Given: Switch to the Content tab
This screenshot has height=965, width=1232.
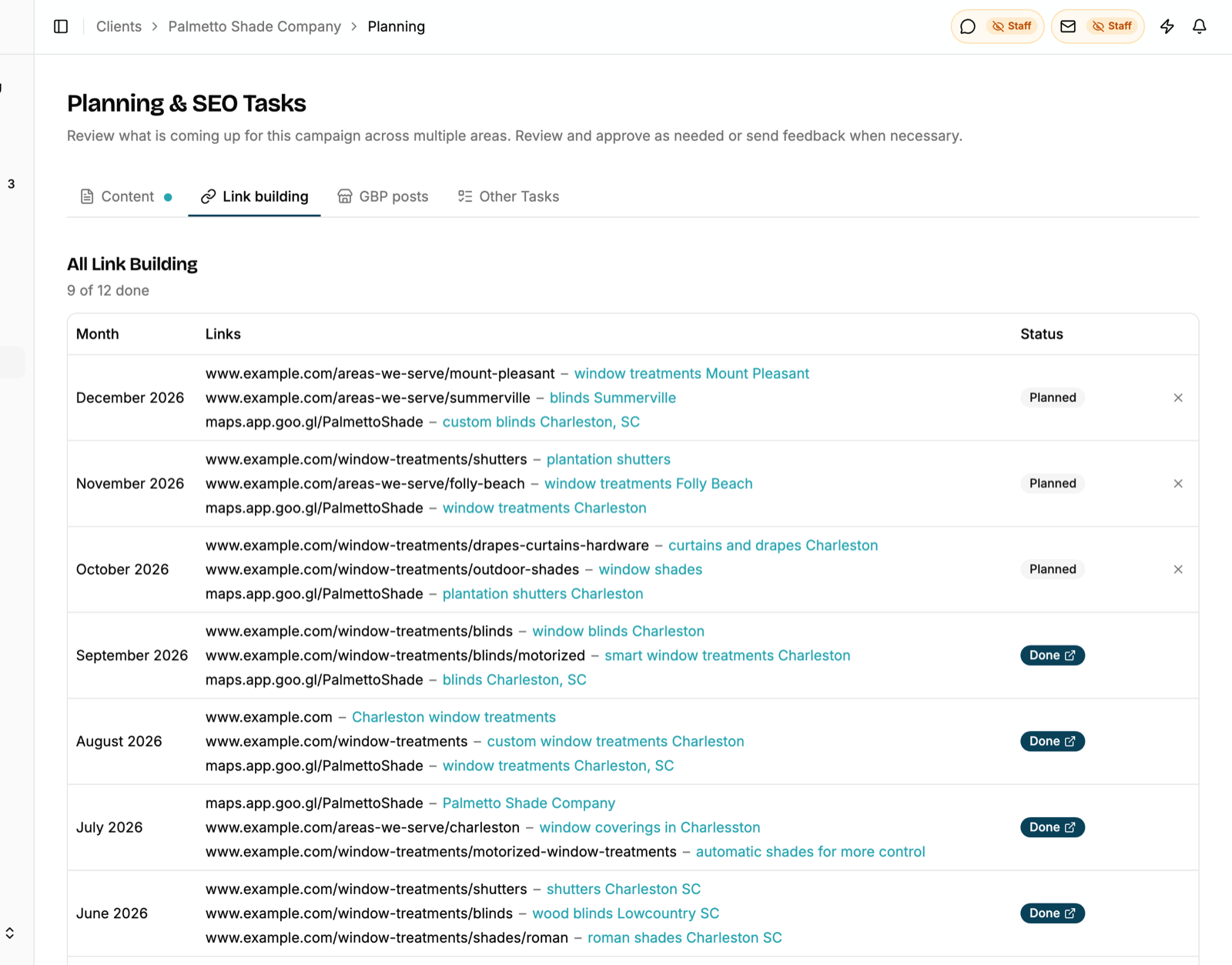Looking at the screenshot, I should tap(126, 196).
